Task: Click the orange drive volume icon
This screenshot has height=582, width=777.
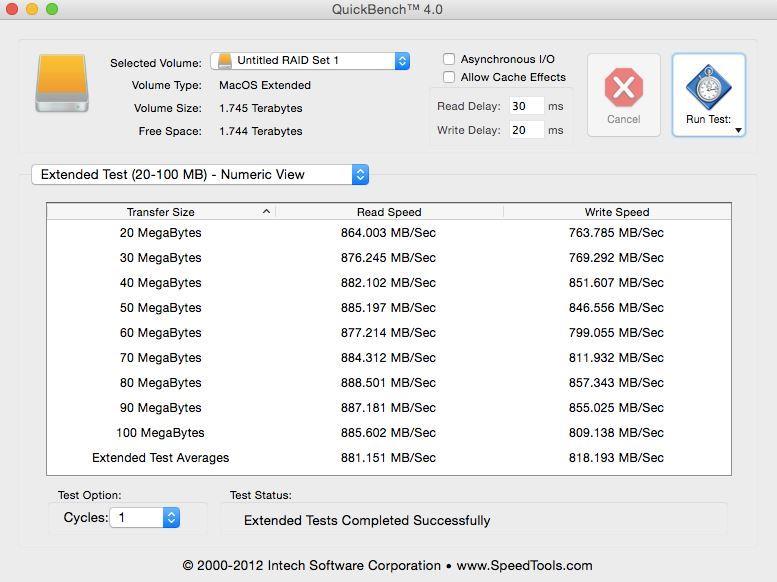Action: coord(62,84)
